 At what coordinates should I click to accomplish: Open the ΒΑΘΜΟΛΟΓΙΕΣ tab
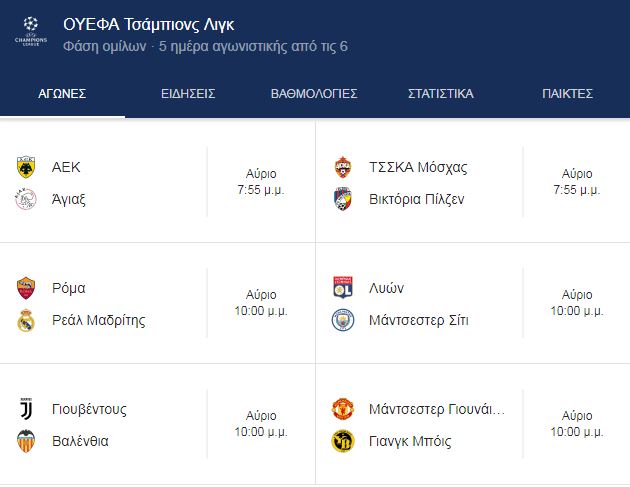click(314, 94)
